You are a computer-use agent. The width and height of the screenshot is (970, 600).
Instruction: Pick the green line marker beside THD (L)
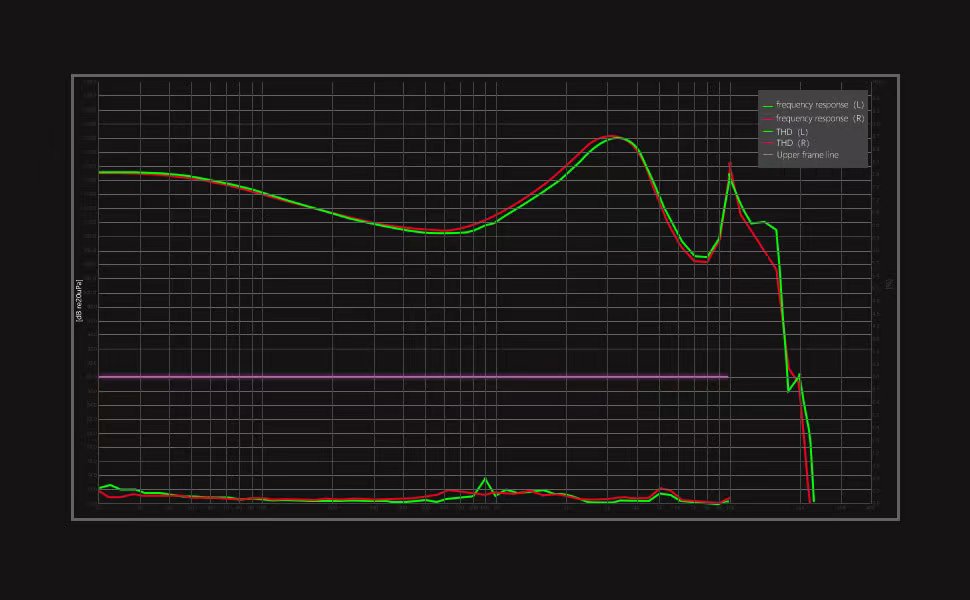[x=768, y=131]
